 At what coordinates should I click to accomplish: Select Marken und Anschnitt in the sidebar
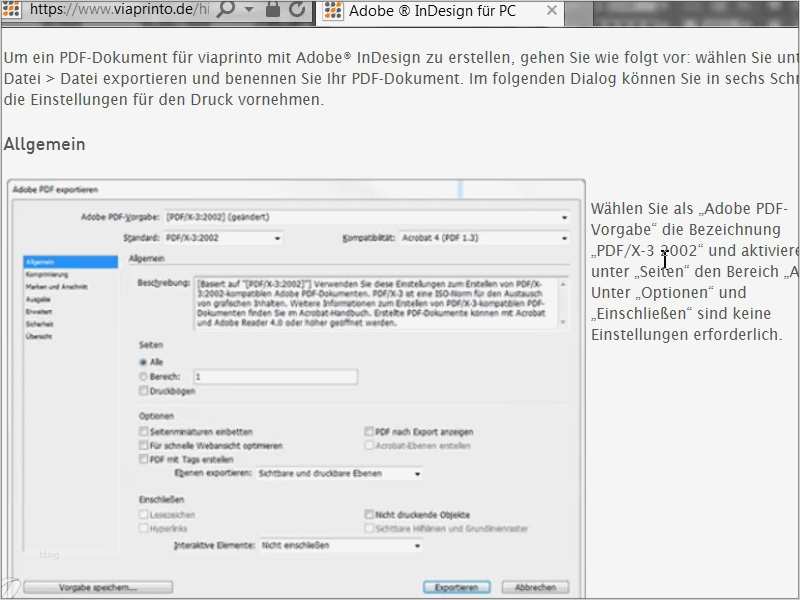[57, 287]
